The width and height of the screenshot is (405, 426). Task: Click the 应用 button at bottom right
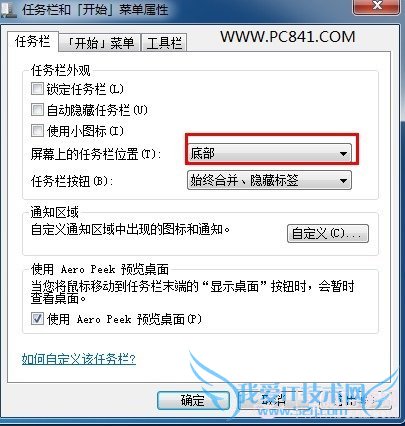(x=354, y=400)
